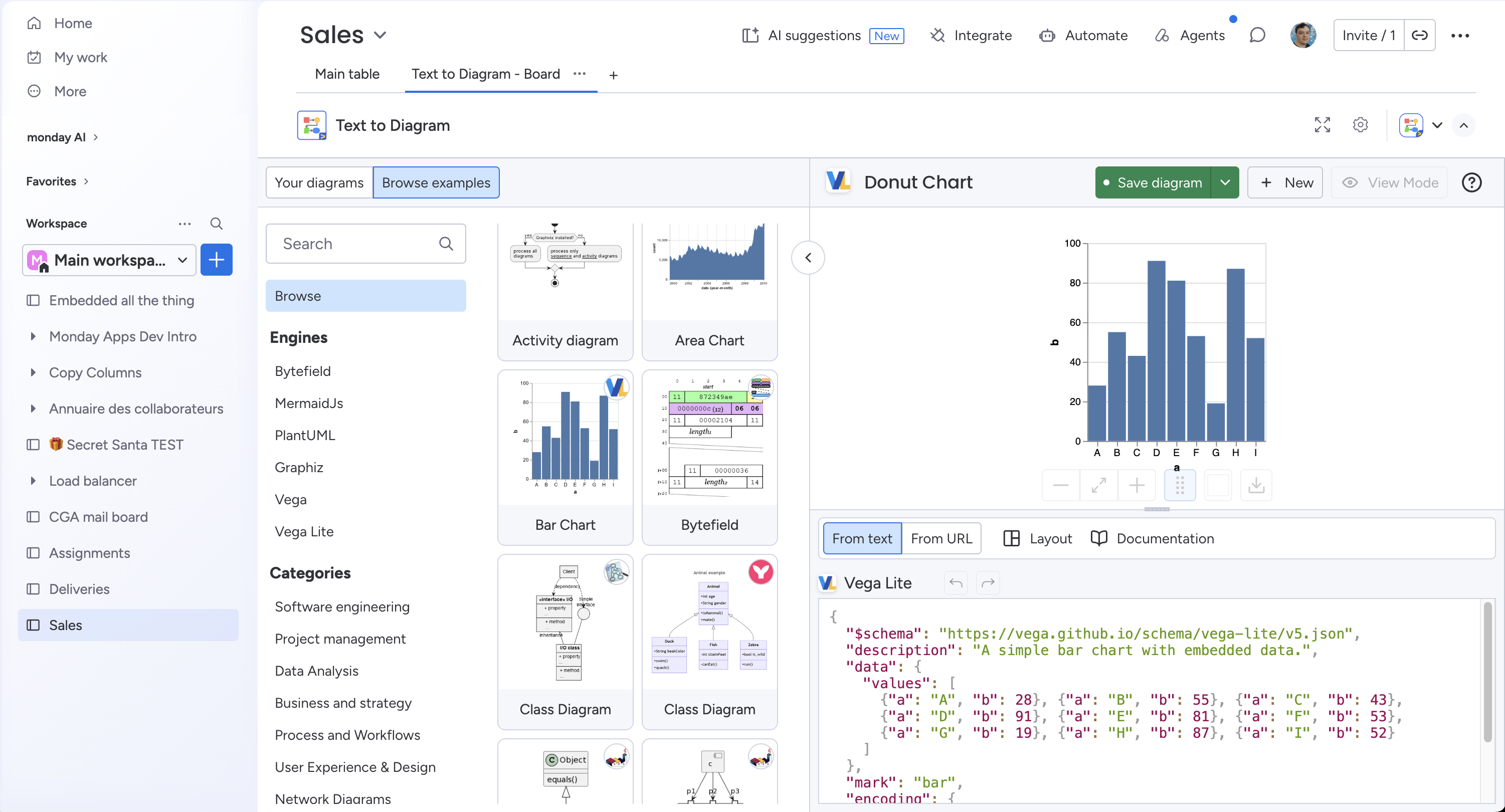Click the code editor vertical scrollbar
This screenshot has height=812, width=1505.
coord(1487,672)
